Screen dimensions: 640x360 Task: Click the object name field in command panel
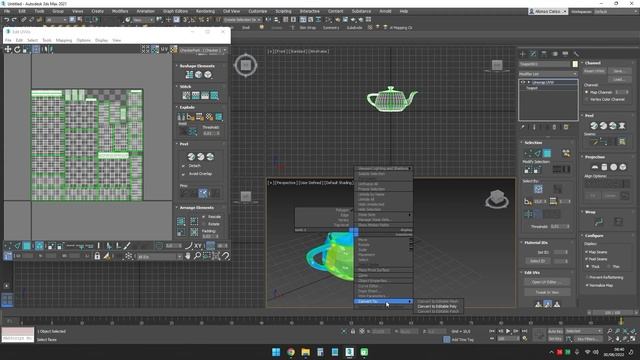click(544, 64)
